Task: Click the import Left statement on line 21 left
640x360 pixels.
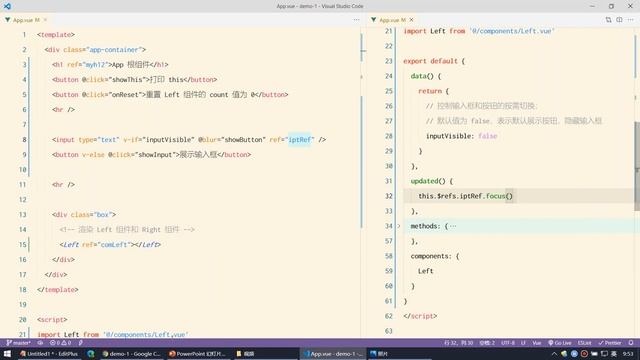Action: pos(113,334)
